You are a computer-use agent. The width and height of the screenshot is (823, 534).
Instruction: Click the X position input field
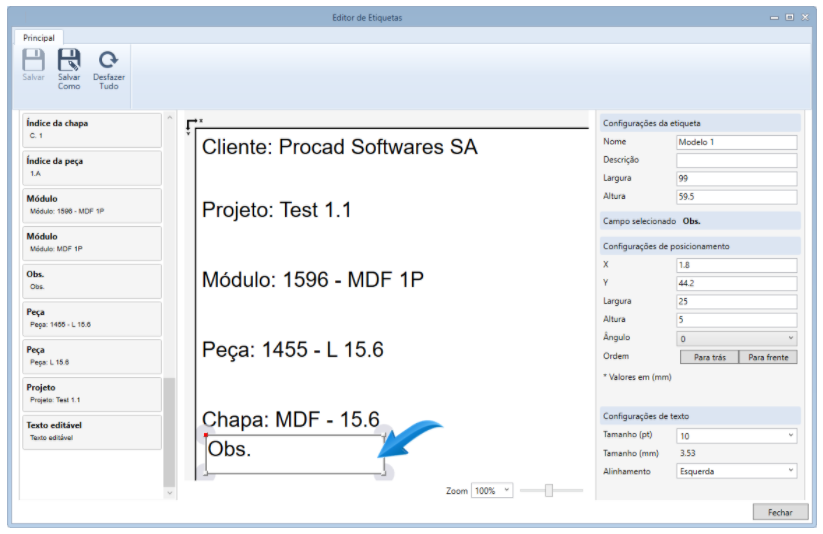click(x=736, y=265)
